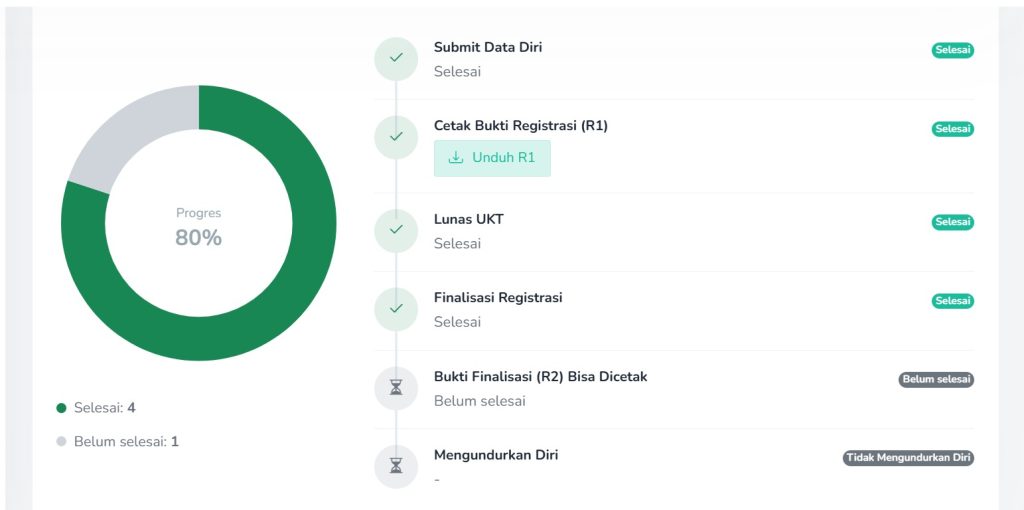Click the Lunas UKT checkmark icon
This screenshot has height=510, width=1024.
click(x=396, y=231)
